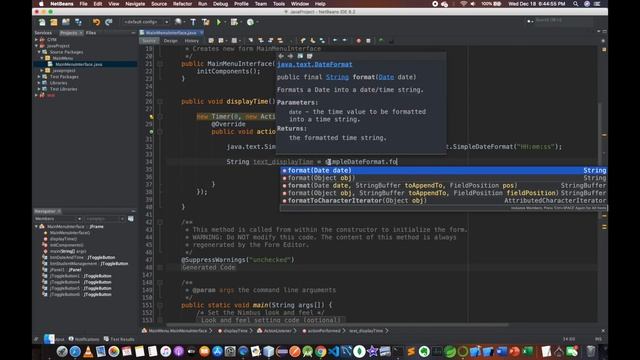Screen dimensions: 640x360
Task: Go forward in the Javadoc popup
Action: click(290, 56)
